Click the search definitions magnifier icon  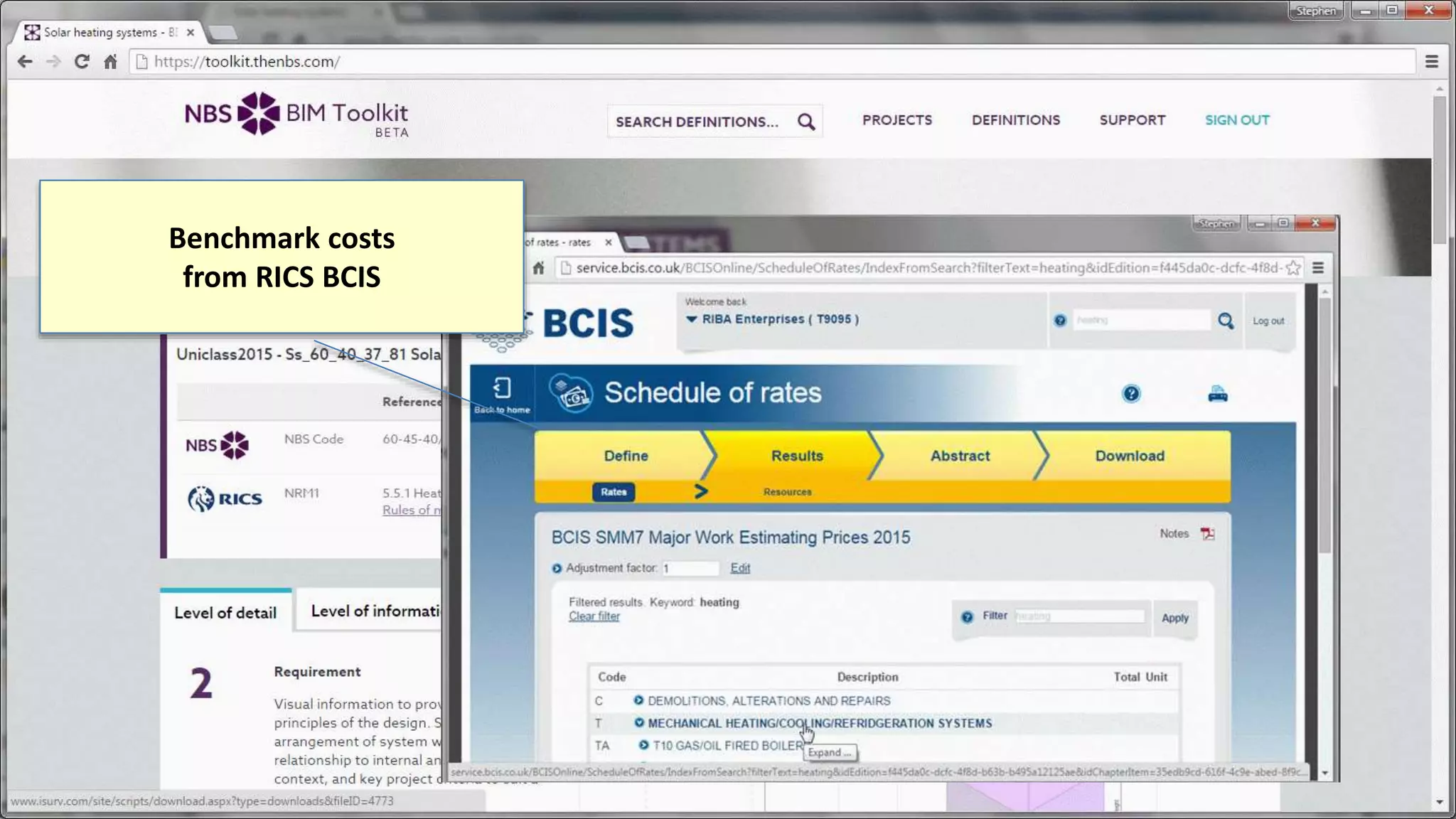point(806,122)
